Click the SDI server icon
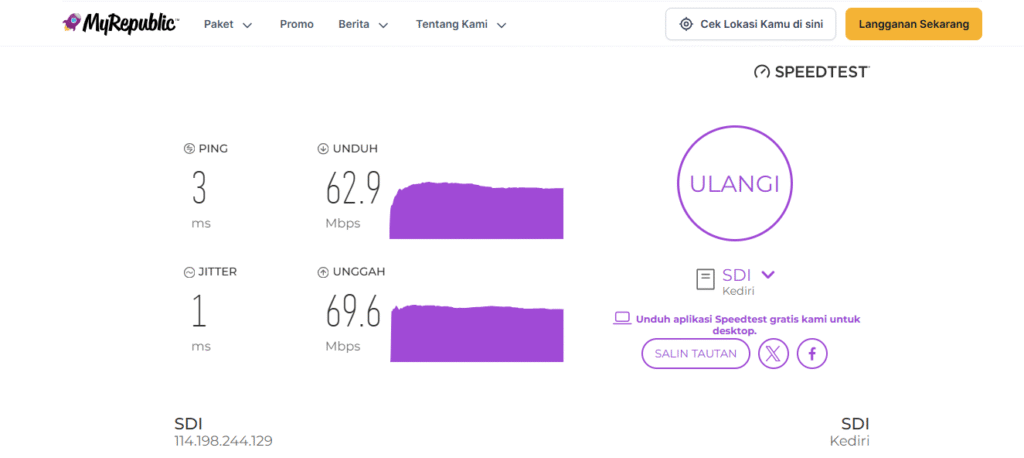The width and height of the screenshot is (1024, 458). coord(705,279)
